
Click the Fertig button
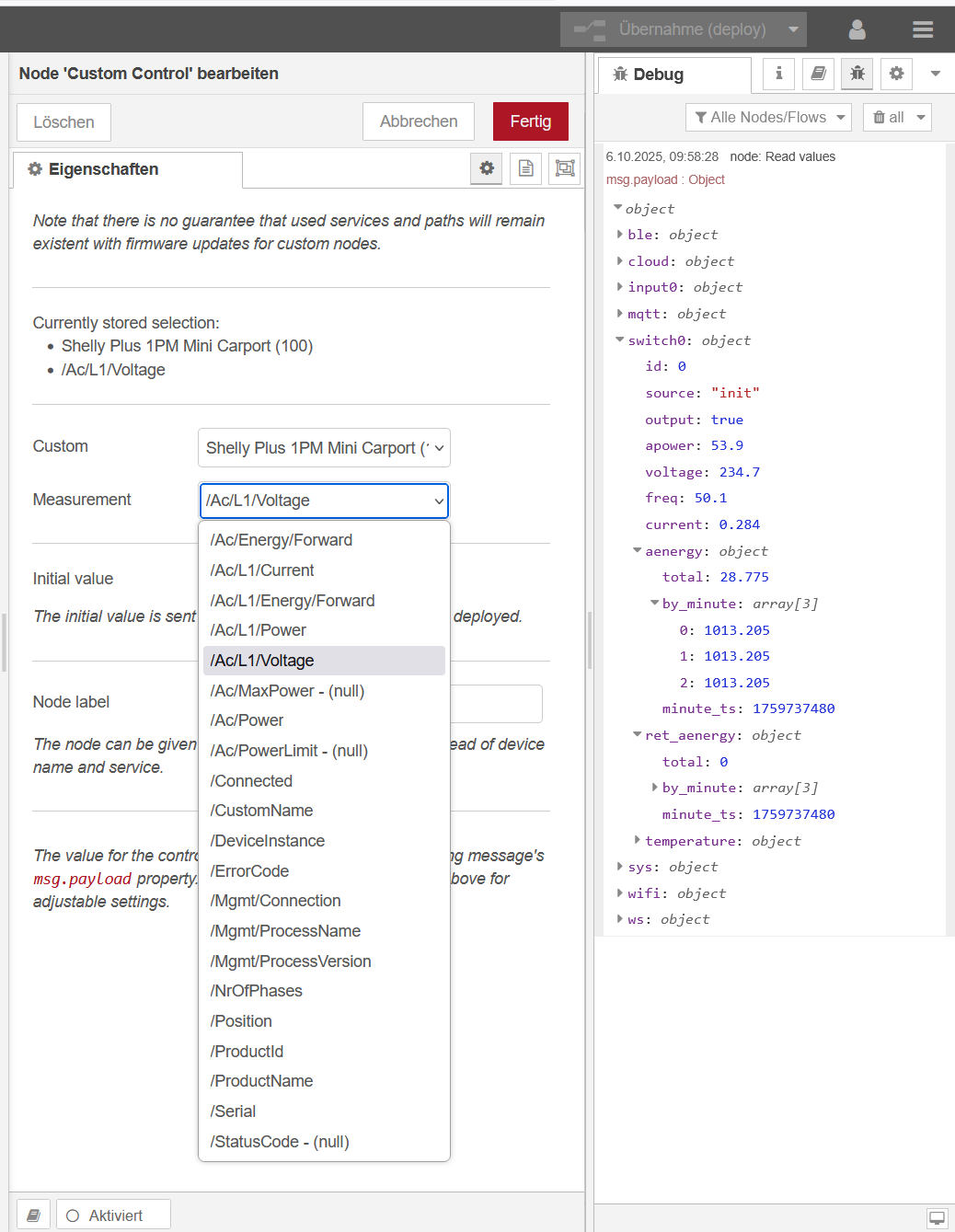tap(530, 121)
